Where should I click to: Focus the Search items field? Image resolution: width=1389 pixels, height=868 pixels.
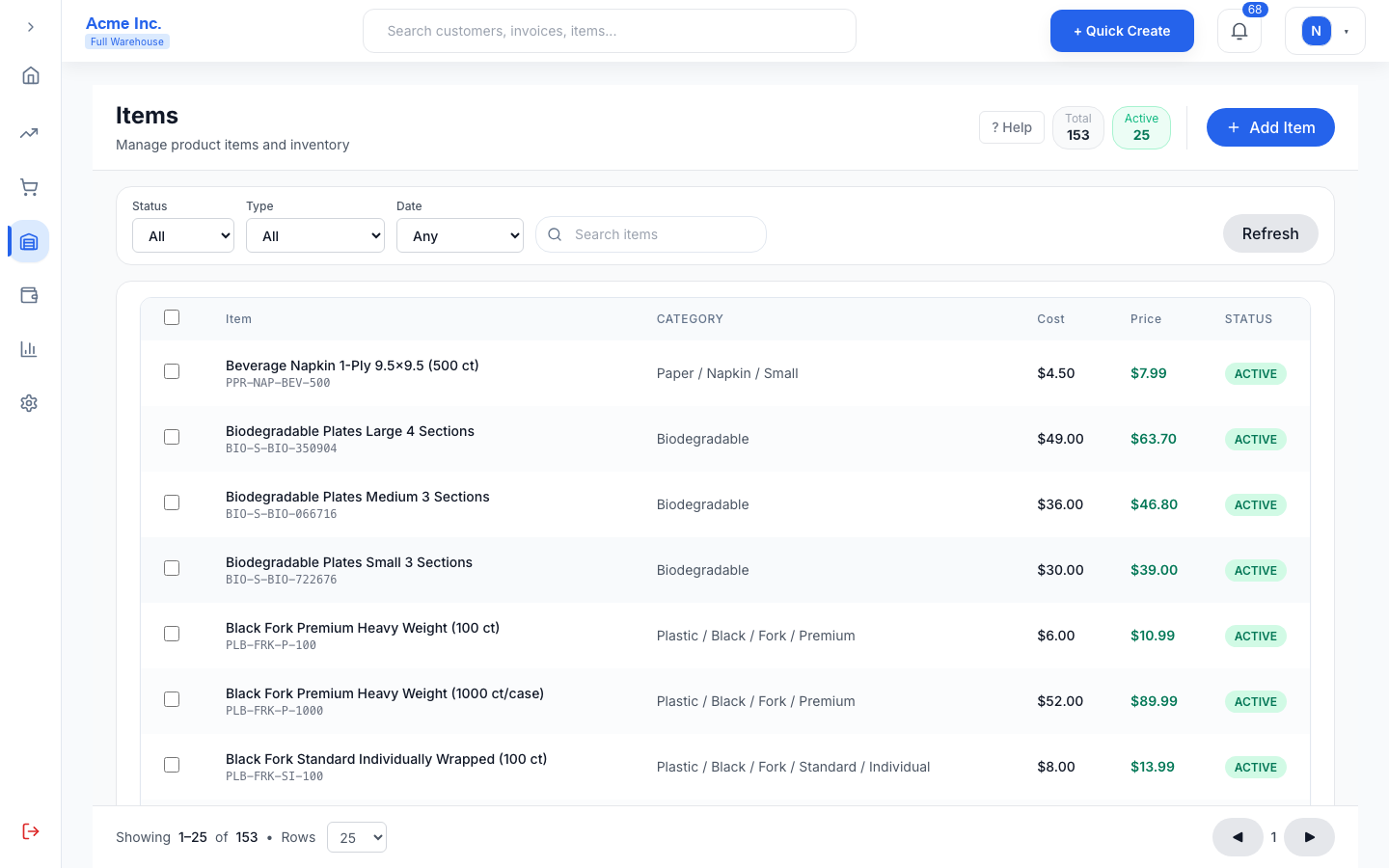(x=651, y=234)
